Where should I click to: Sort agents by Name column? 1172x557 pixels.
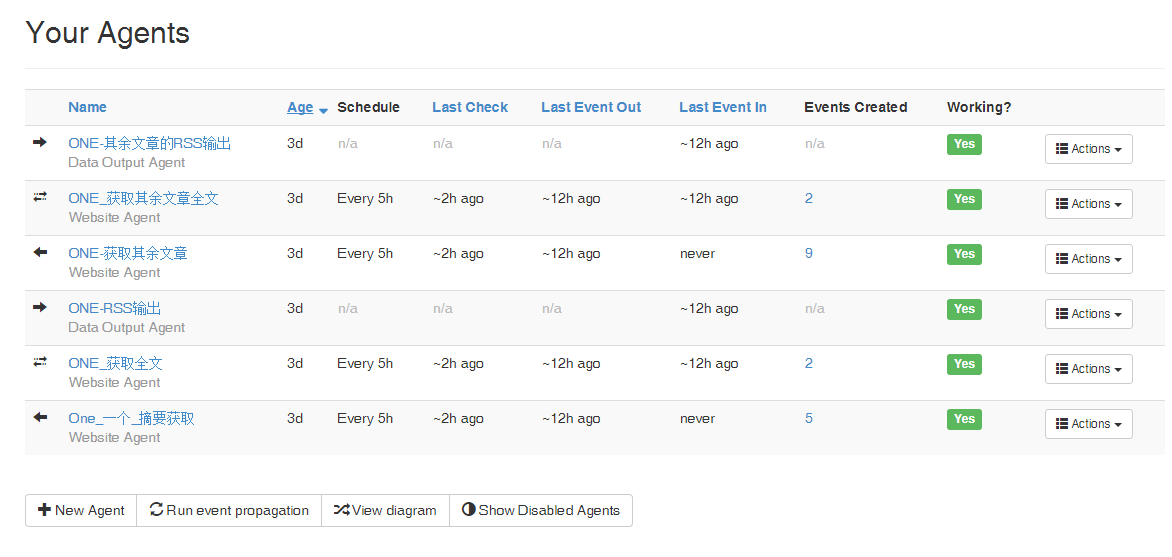tap(87, 107)
